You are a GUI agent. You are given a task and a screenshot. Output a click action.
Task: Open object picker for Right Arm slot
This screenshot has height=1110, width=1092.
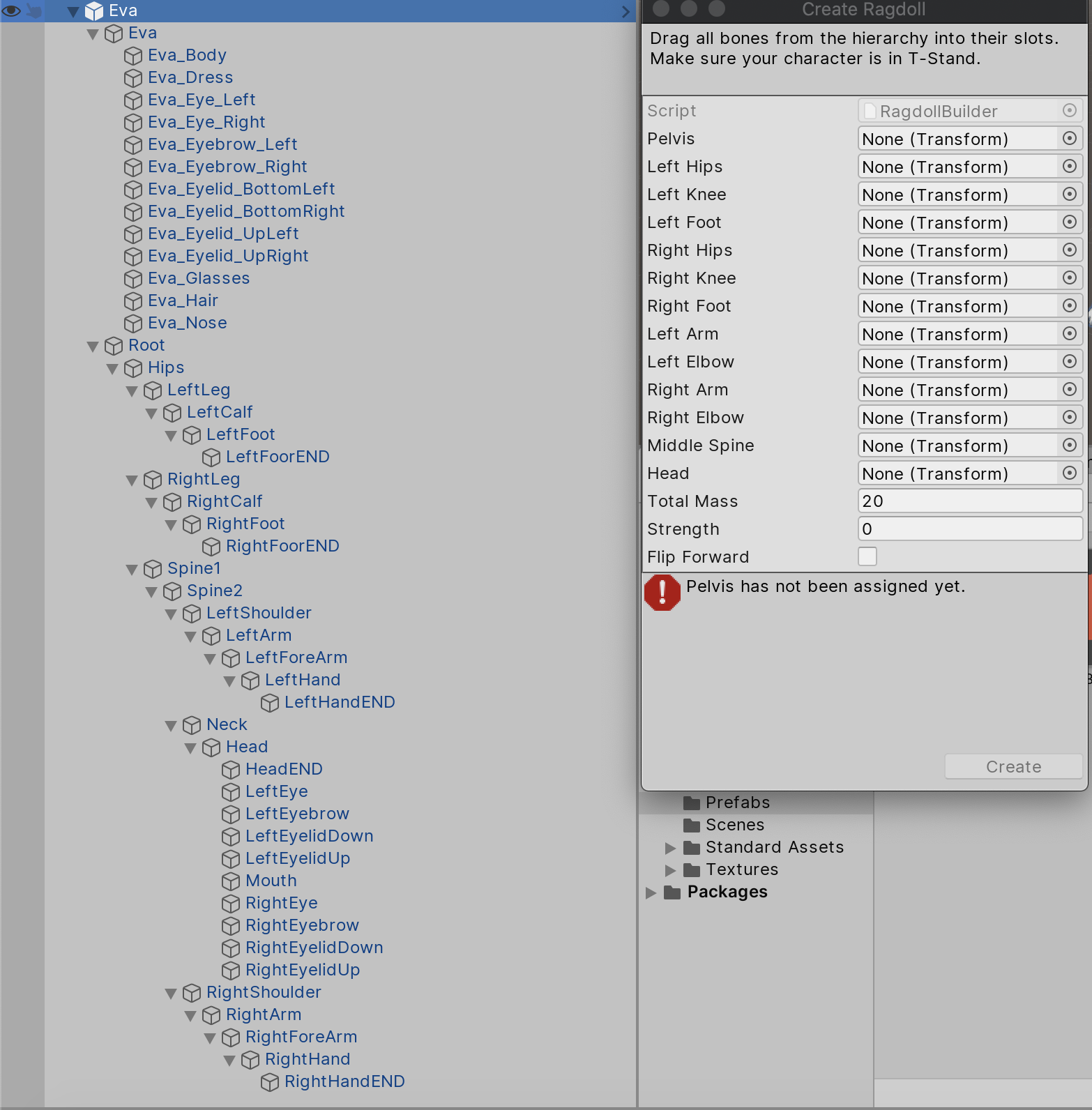(1069, 389)
